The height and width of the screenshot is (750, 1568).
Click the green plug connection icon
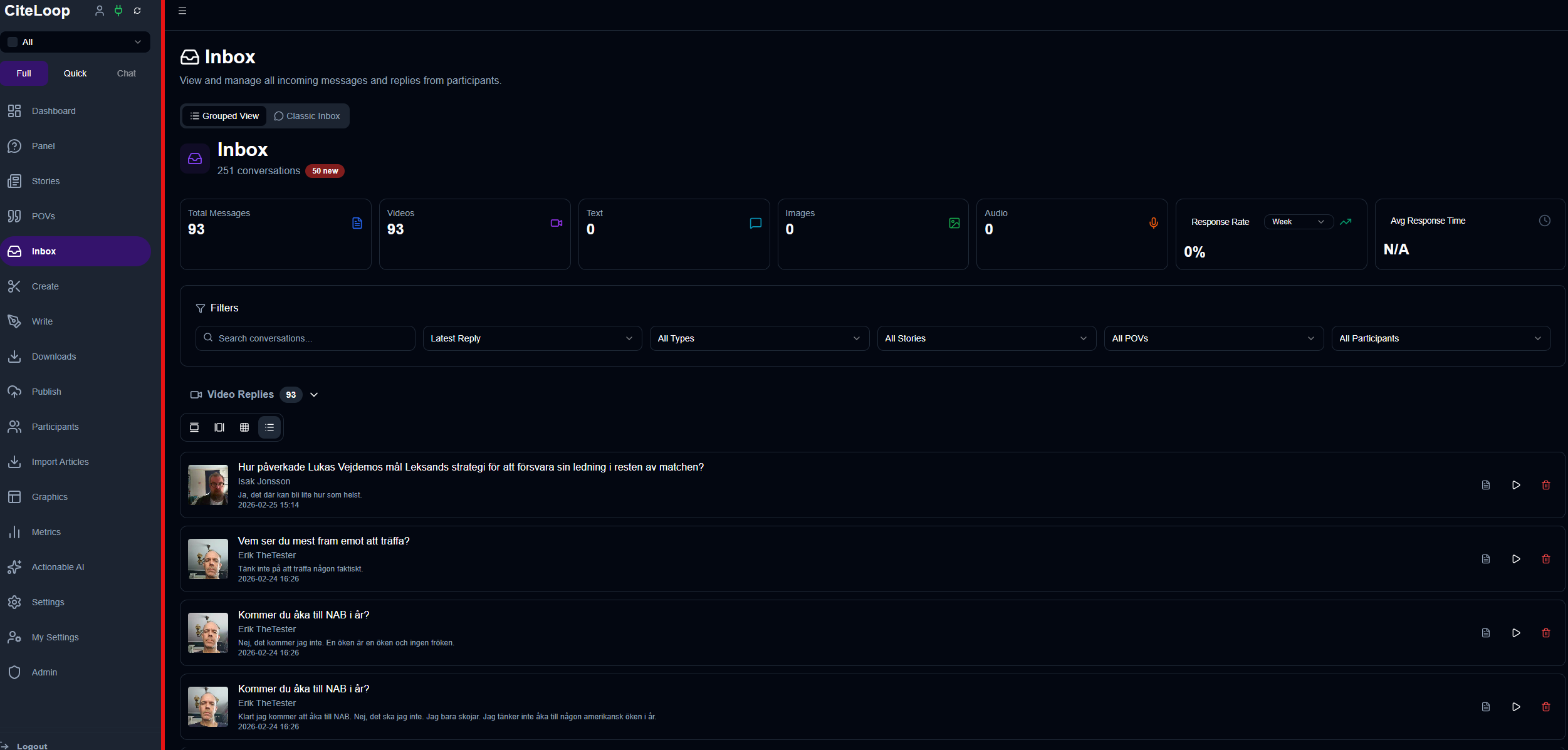point(118,11)
